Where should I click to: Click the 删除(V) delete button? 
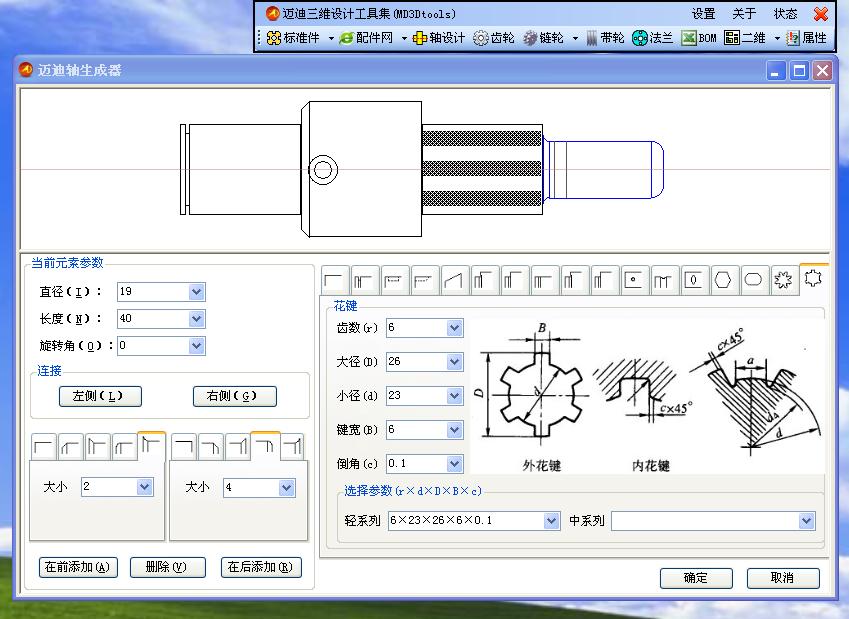pos(168,567)
